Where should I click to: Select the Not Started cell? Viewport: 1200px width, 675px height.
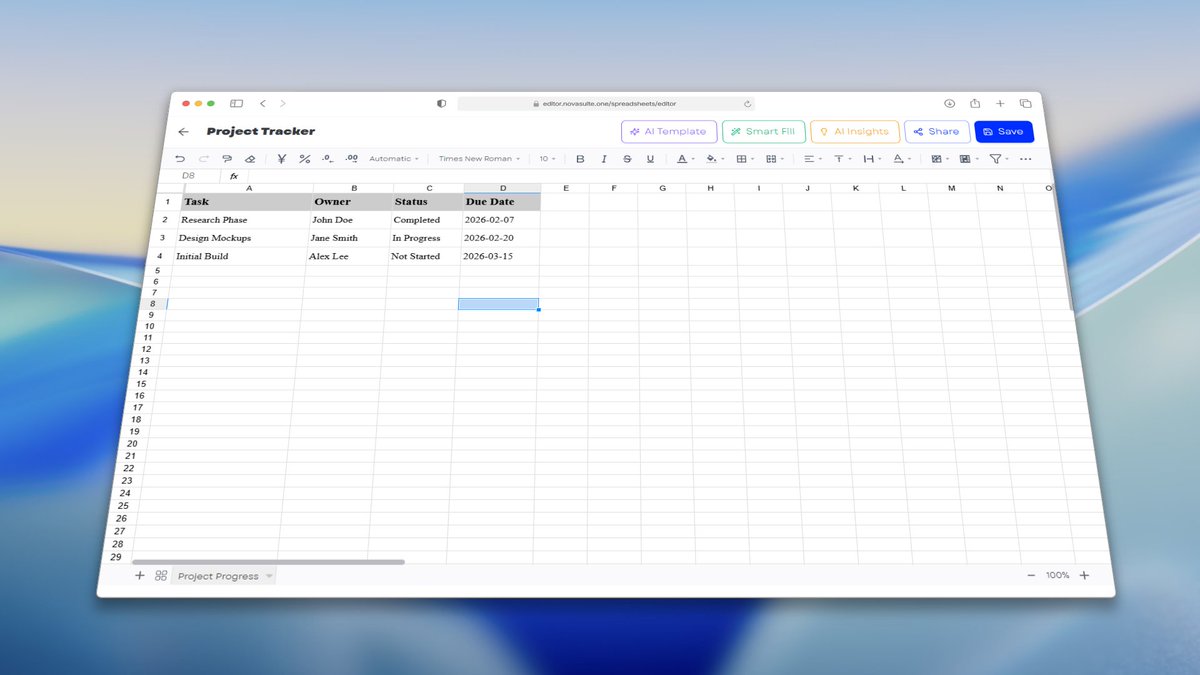pyautogui.click(x=424, y=256)
